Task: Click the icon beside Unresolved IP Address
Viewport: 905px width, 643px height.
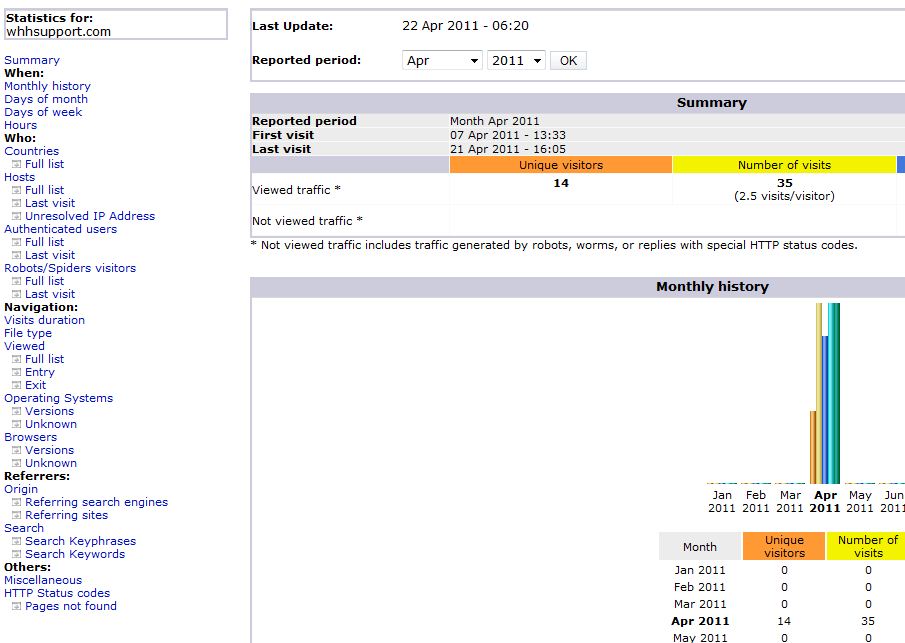Action: point(16,216)
